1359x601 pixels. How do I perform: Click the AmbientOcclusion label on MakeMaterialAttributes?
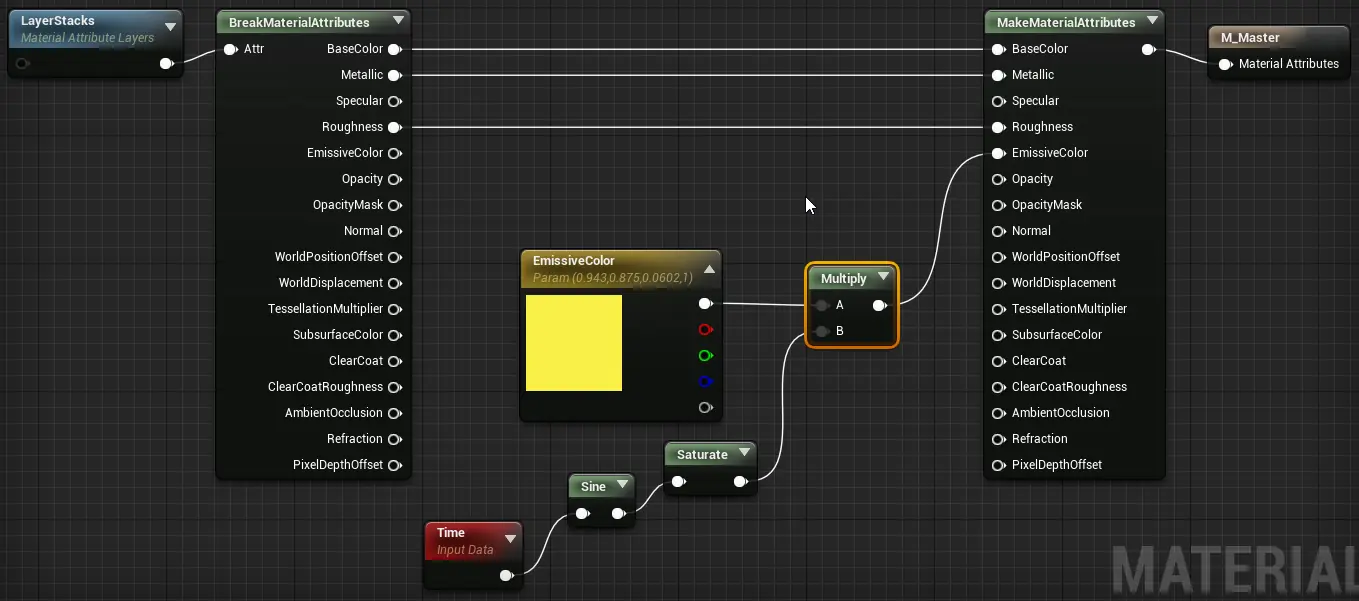[1061, 413]
